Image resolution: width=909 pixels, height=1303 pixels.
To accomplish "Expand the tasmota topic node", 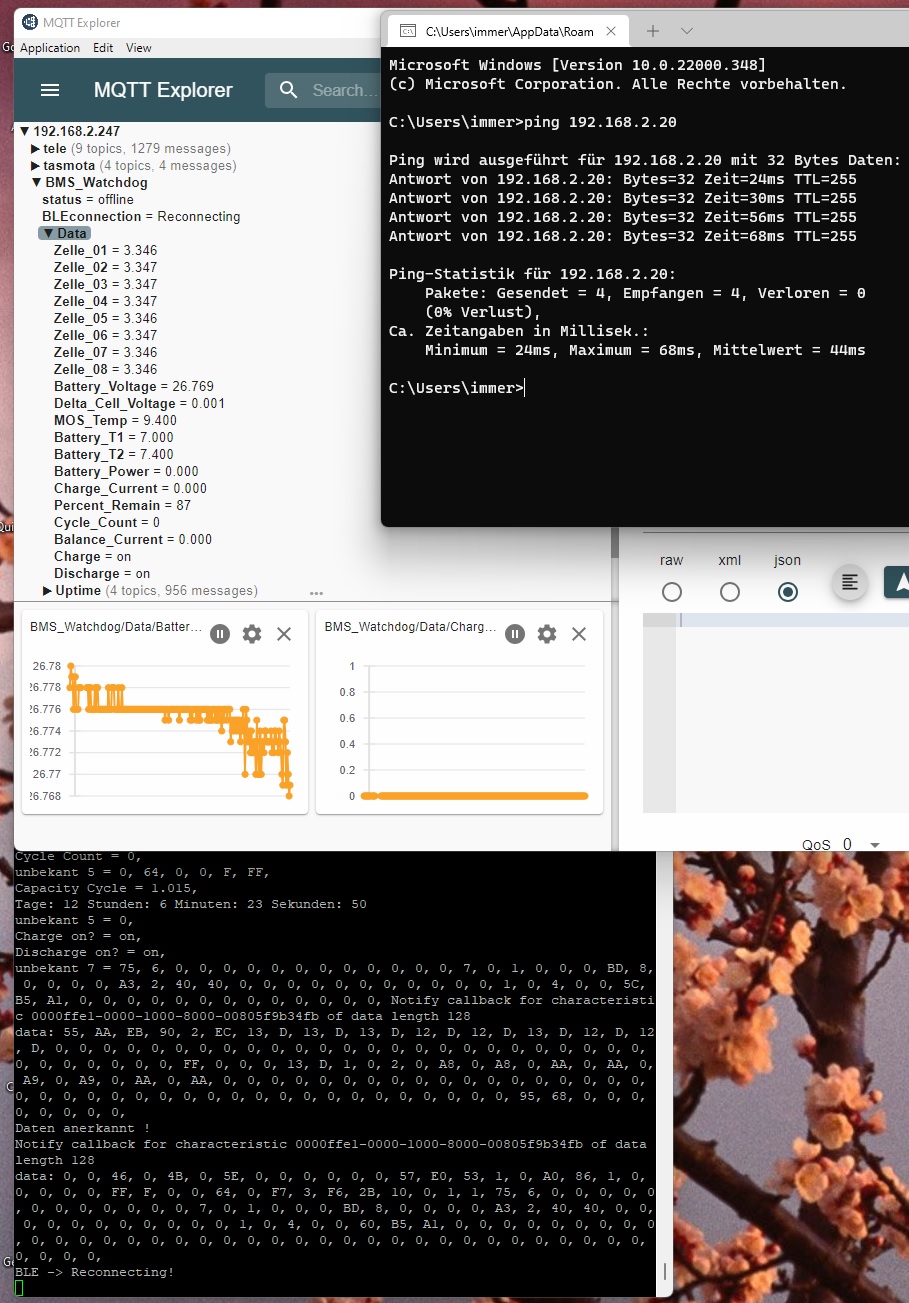I will click(36, 165).
